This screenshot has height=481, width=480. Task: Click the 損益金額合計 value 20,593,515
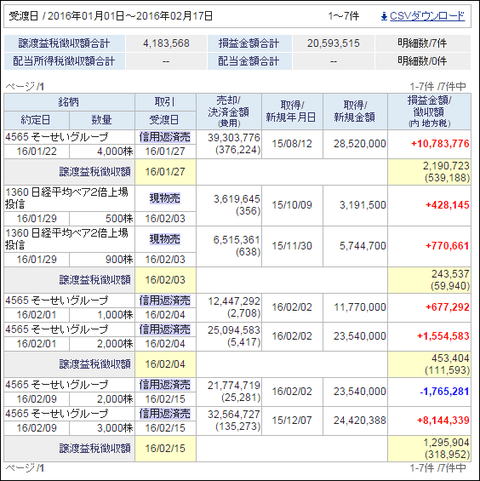coord(333,43)
